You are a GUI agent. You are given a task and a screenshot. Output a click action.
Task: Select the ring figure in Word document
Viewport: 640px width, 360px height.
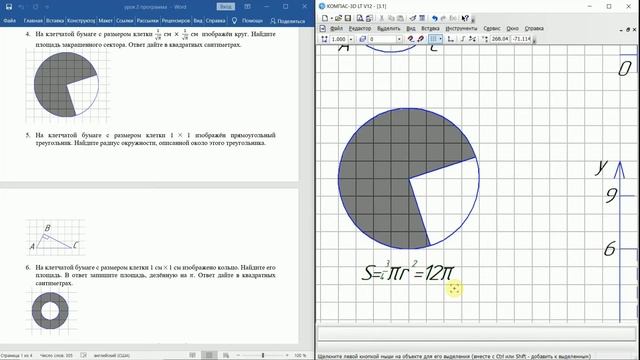click(x=50, y=311)
